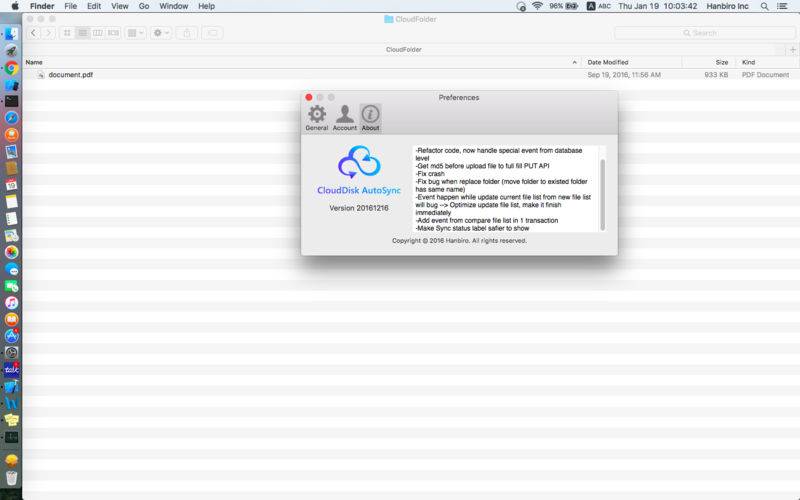Click the release notes scrollbar in About

603,194
